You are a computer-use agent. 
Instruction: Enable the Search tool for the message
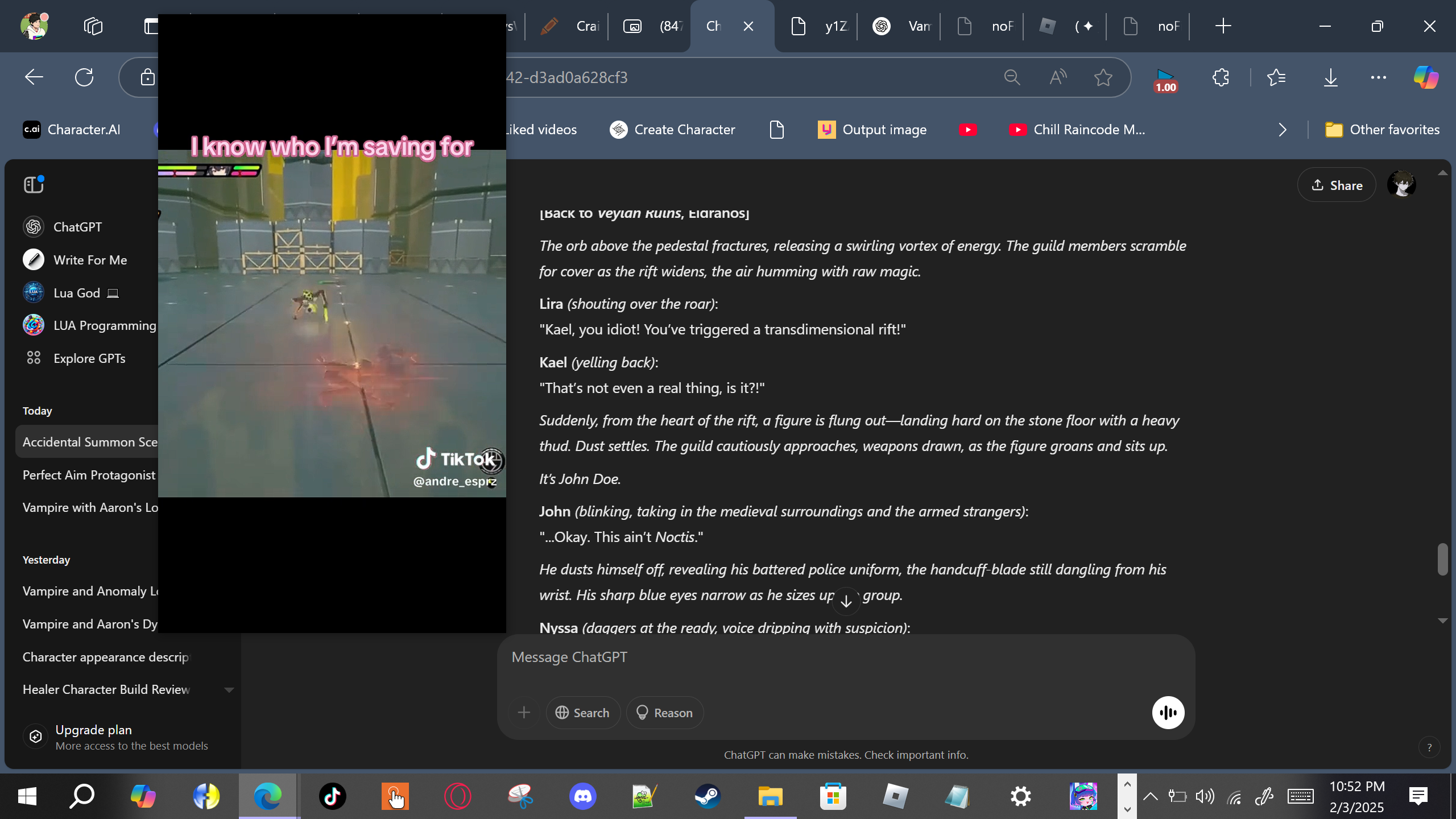point(583,713)
